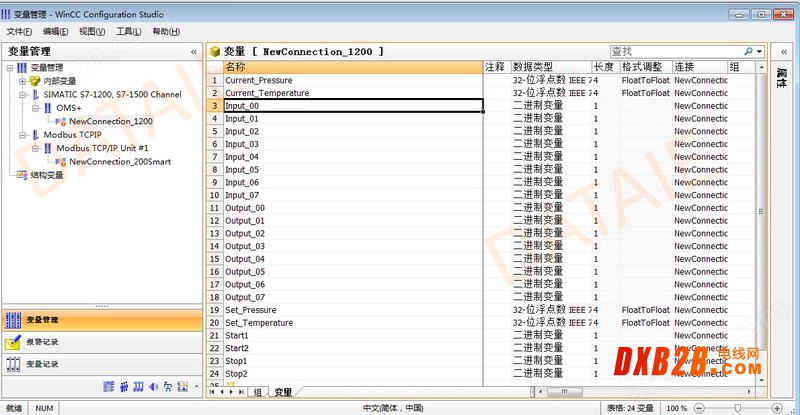This screenshot has width=800, height=415.
Task: Open the 变量记录 navigation button
Action: pyautogui.click(x=102, y=364)
